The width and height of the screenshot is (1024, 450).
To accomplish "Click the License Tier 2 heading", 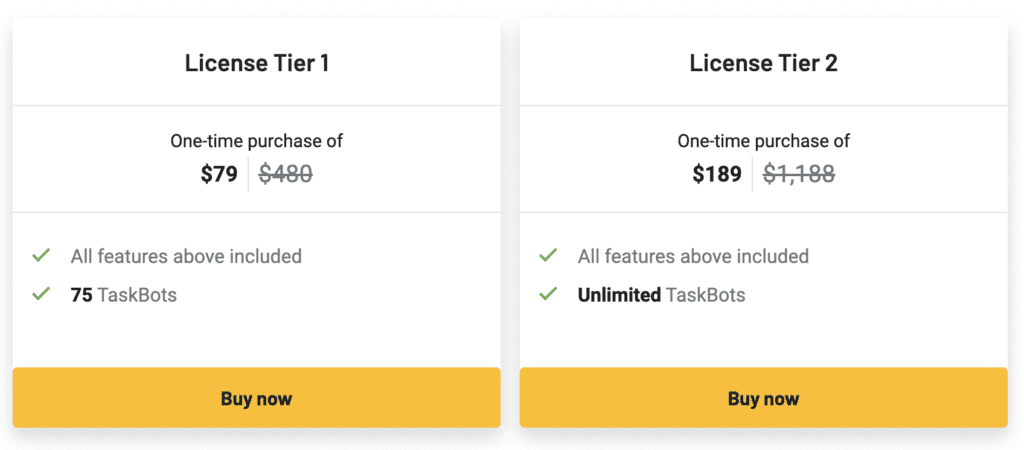I will (763, 63).
